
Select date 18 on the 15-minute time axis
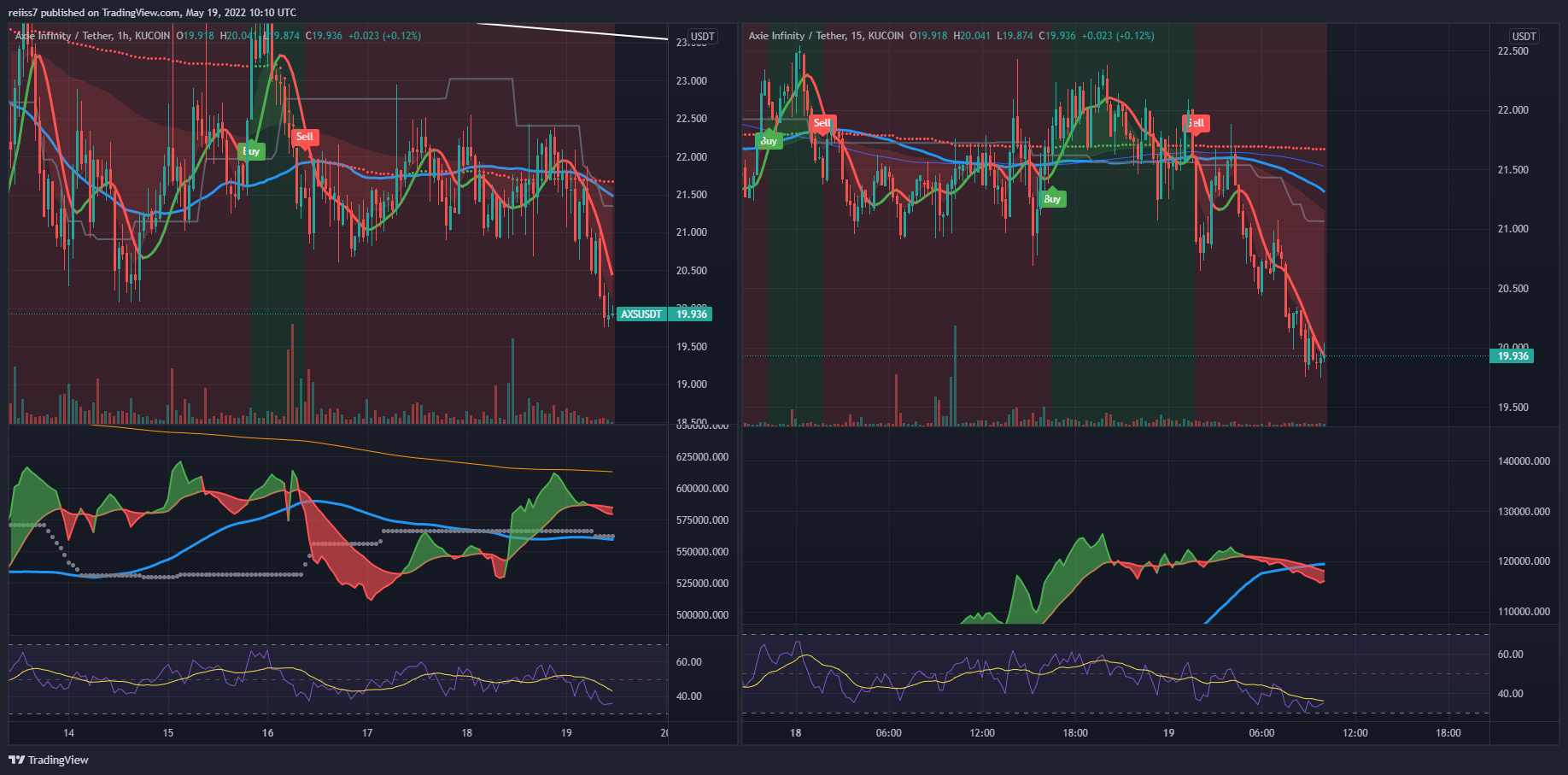[x=795, y=733]
